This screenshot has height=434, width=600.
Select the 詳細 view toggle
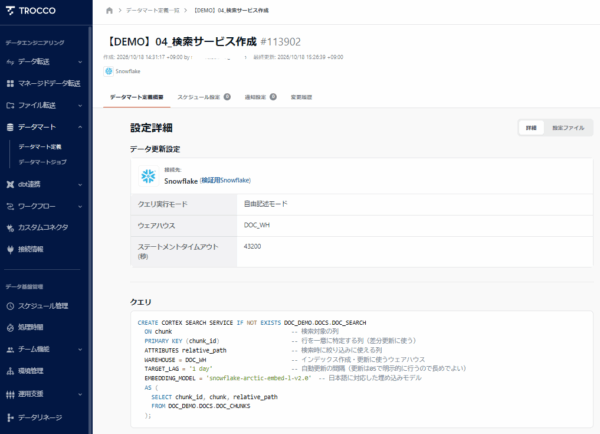point(531,128)
